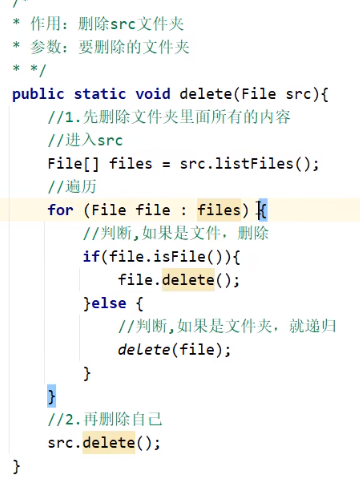
Task: Click the final closing brace of the method
Action: [16, 466]
